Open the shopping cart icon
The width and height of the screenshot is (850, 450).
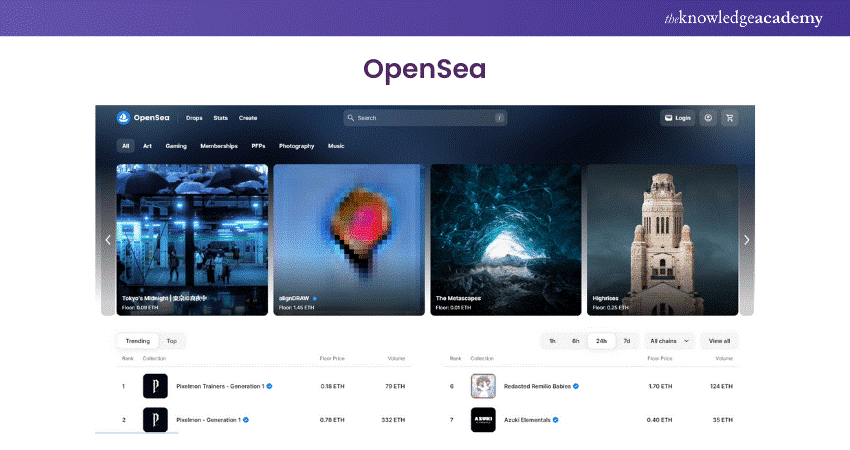click(x=730, y=117)
